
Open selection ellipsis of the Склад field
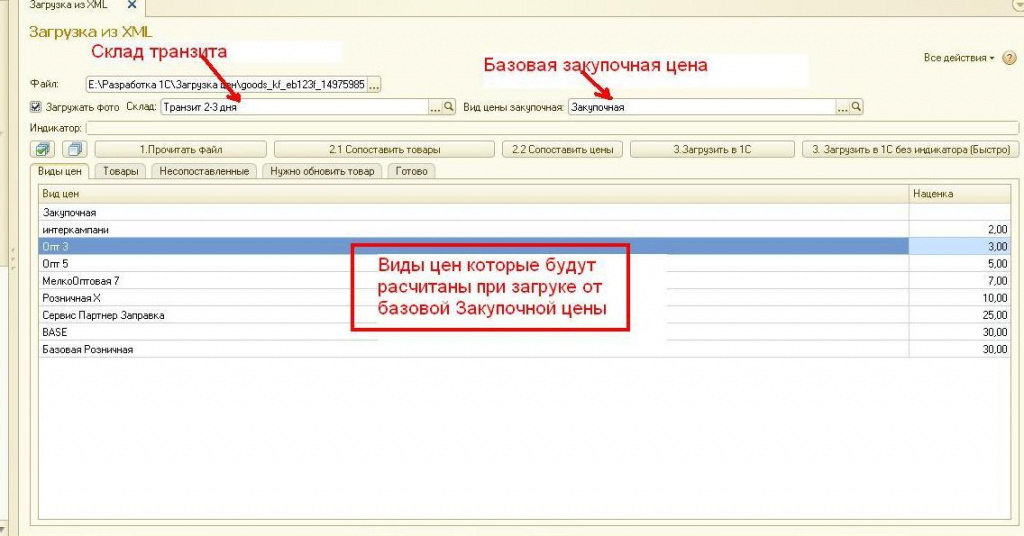click(436, 107)
